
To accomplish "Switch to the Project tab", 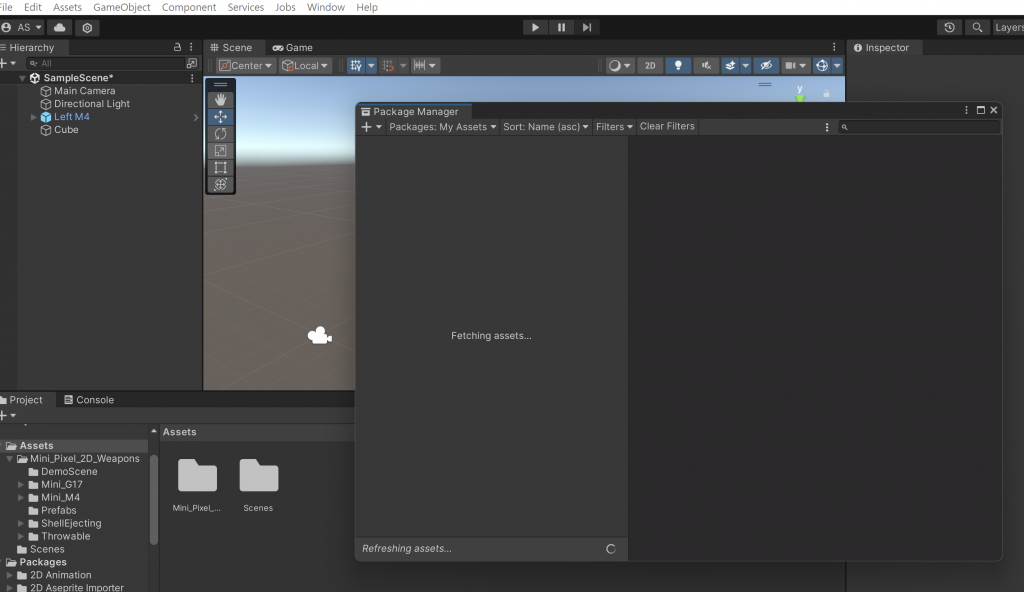I will tap(22, 400).
